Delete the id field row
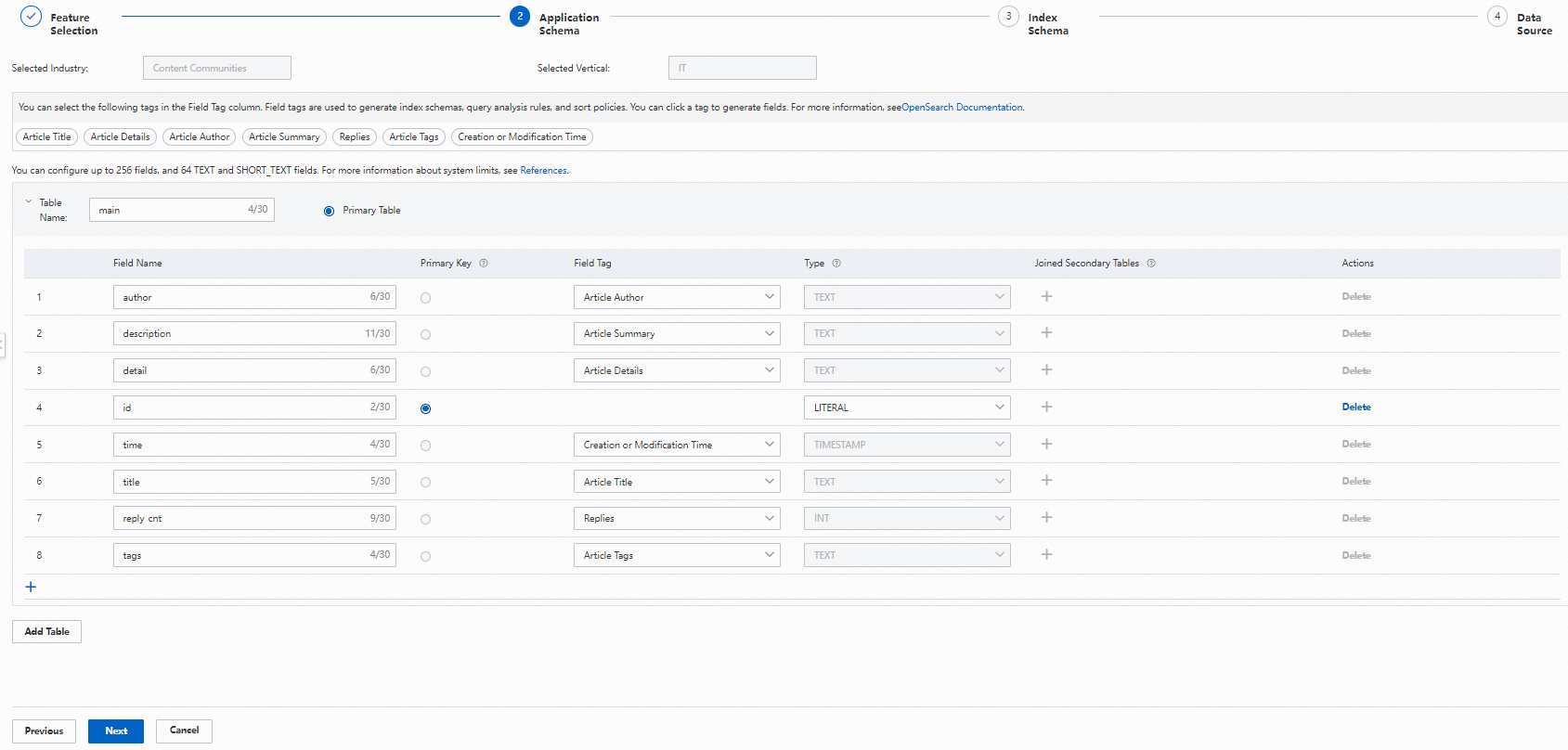Image resolution: width=1568 pixels, height=750 pixels. click(1355, 407)
